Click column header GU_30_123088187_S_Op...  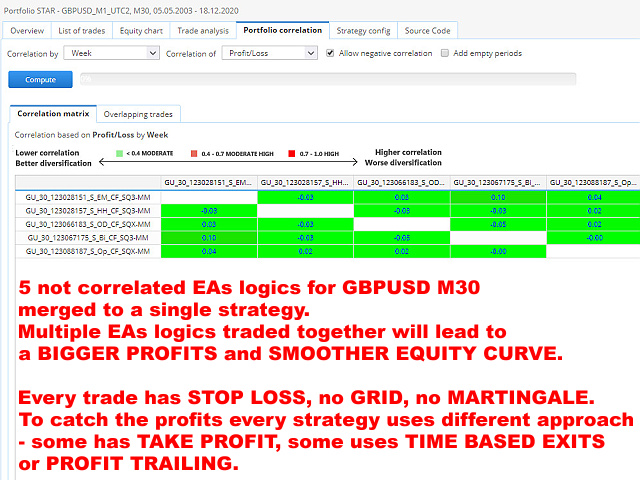tap(593, 182)
